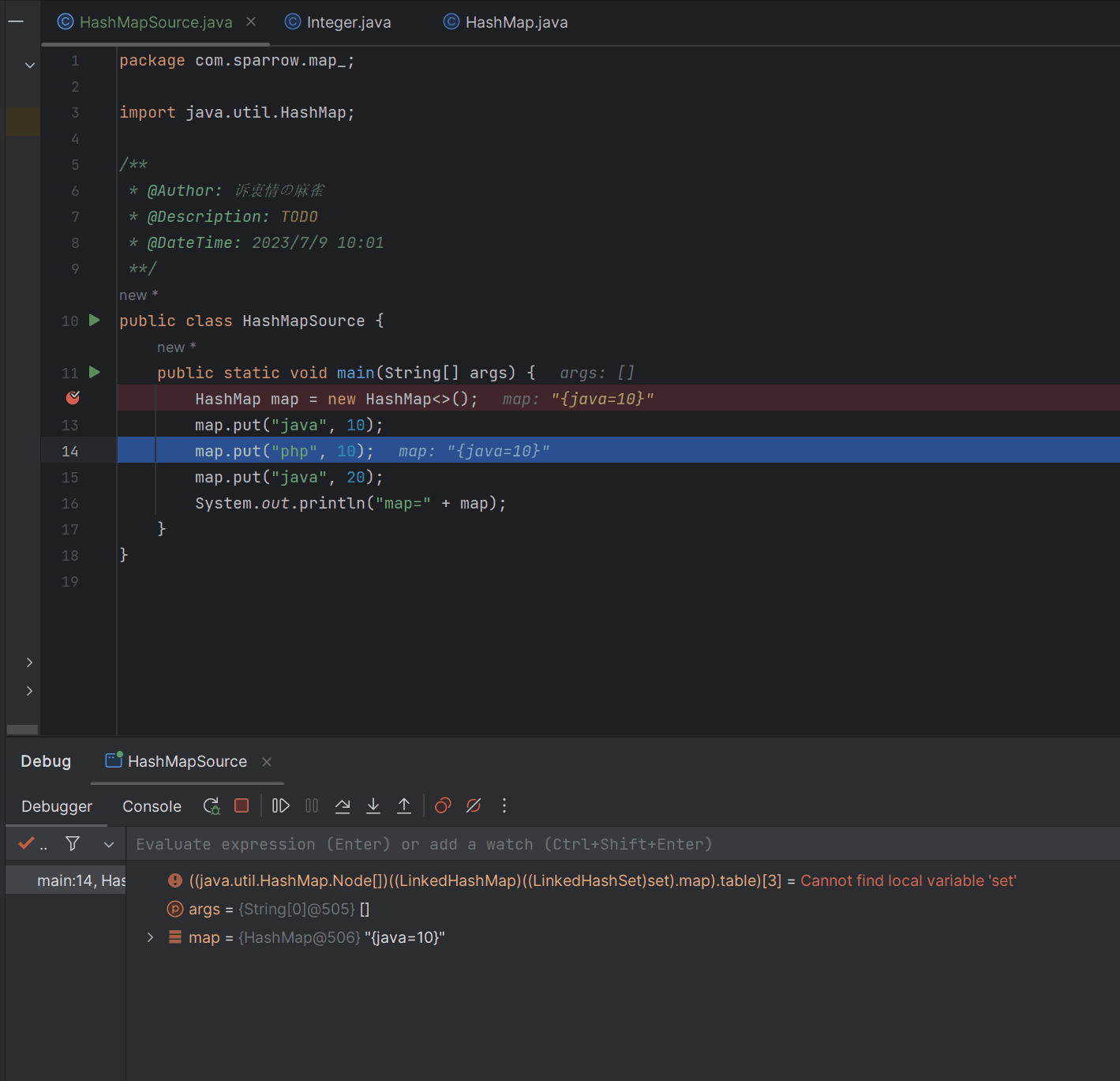Viewport: 1120px width, 1081px height.
Task: Pause program execution
Action: point(312,805)
